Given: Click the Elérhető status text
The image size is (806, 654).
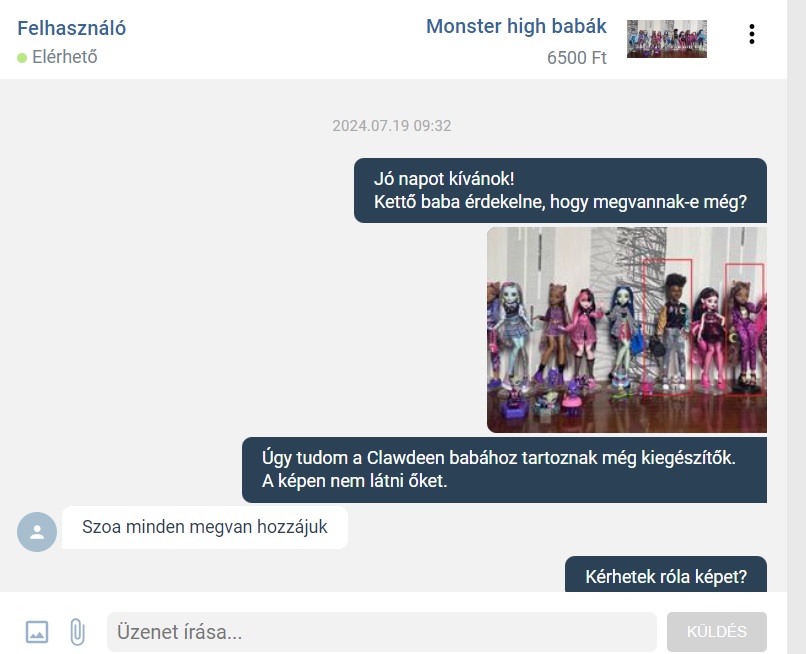Looking at the screenshot, I should point(65,57).
